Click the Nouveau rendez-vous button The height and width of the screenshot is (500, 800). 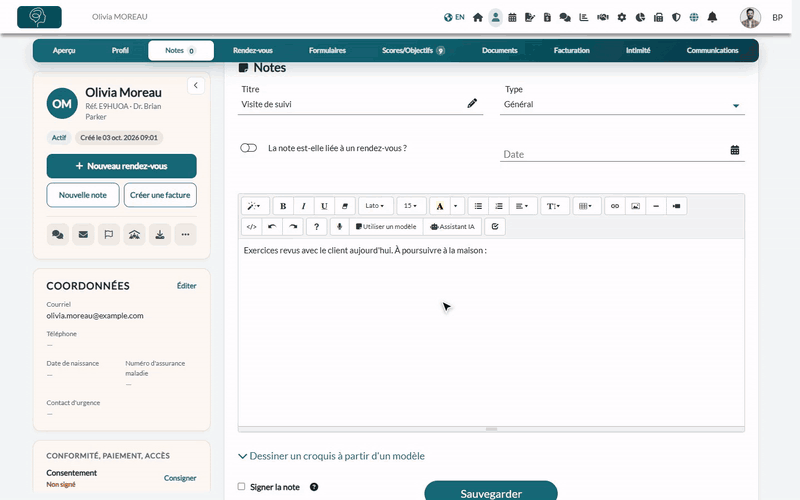[x=121, y=166]
